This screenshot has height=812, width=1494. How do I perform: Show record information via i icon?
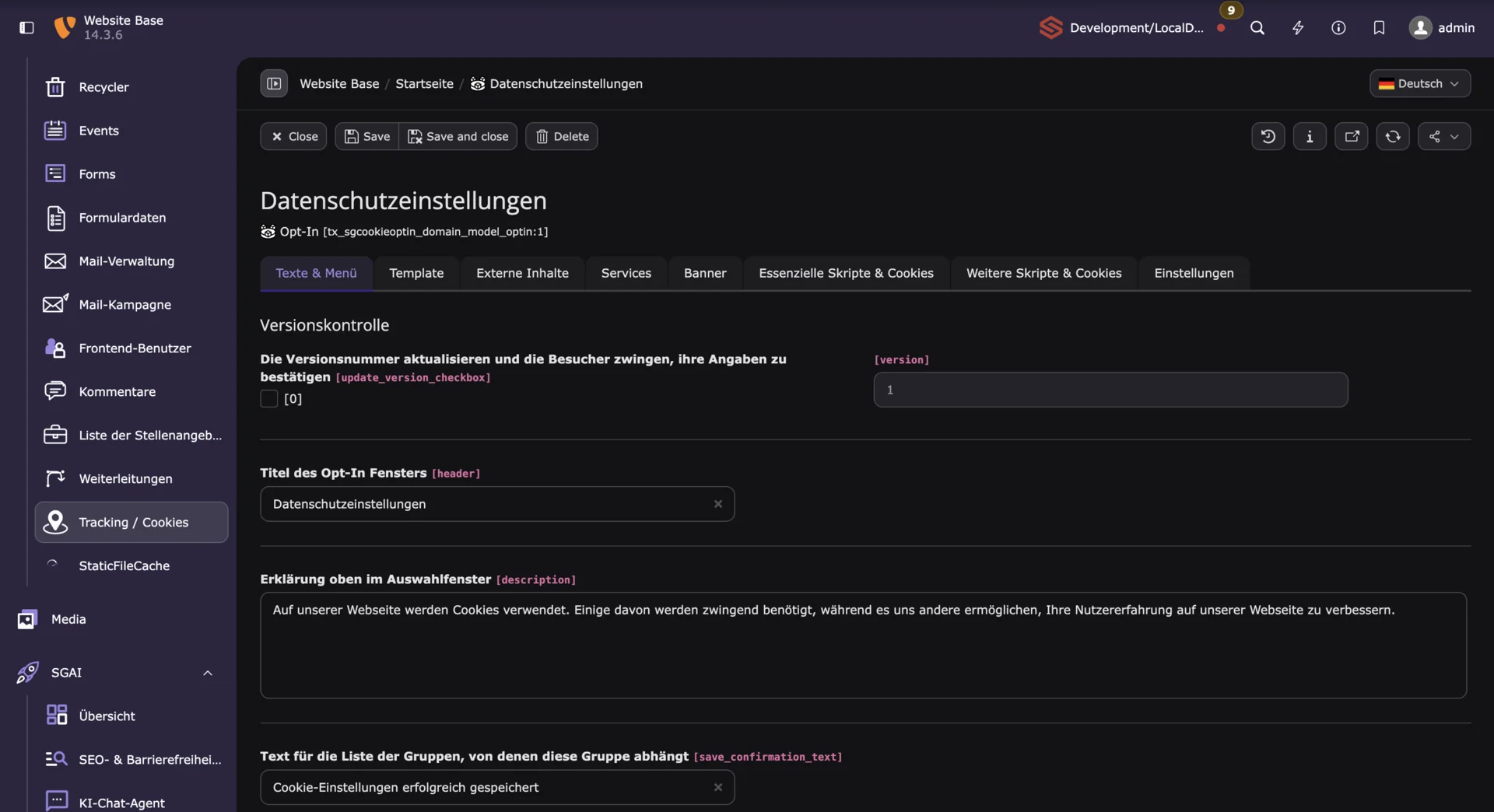point(1310,137)
